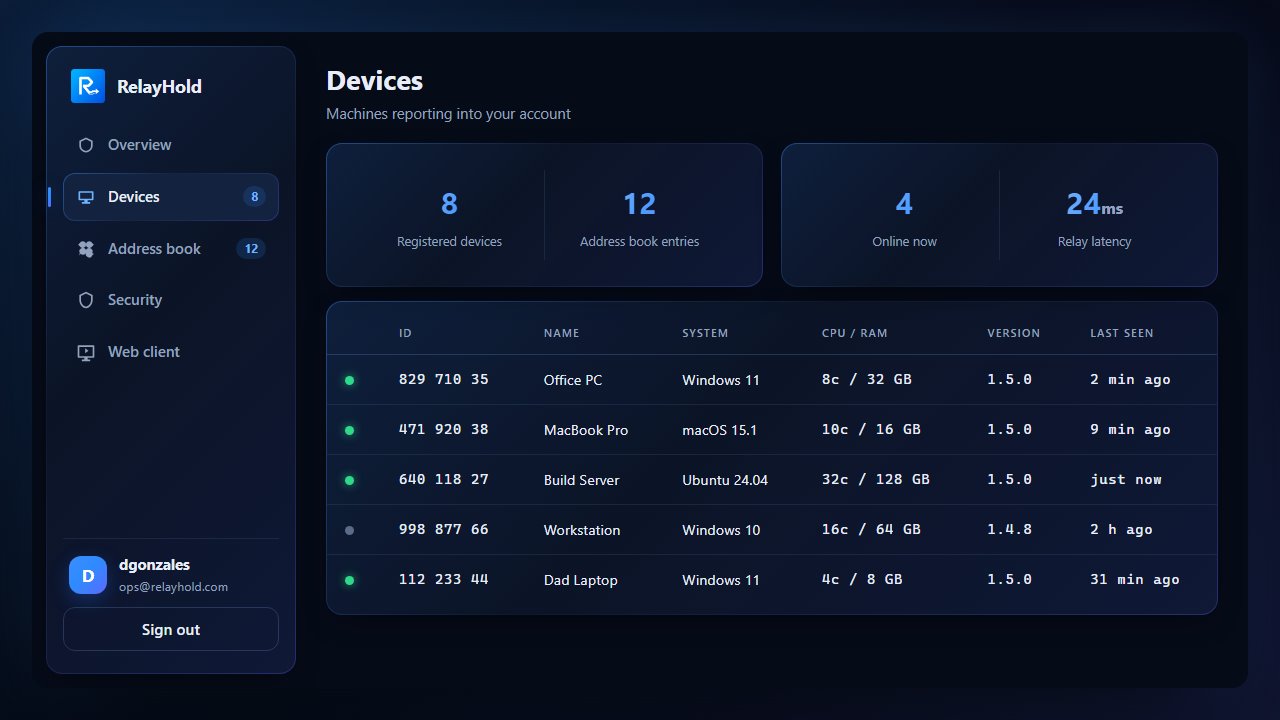Click the Security shield icon
1280x720 pixels.
(86, 300)
